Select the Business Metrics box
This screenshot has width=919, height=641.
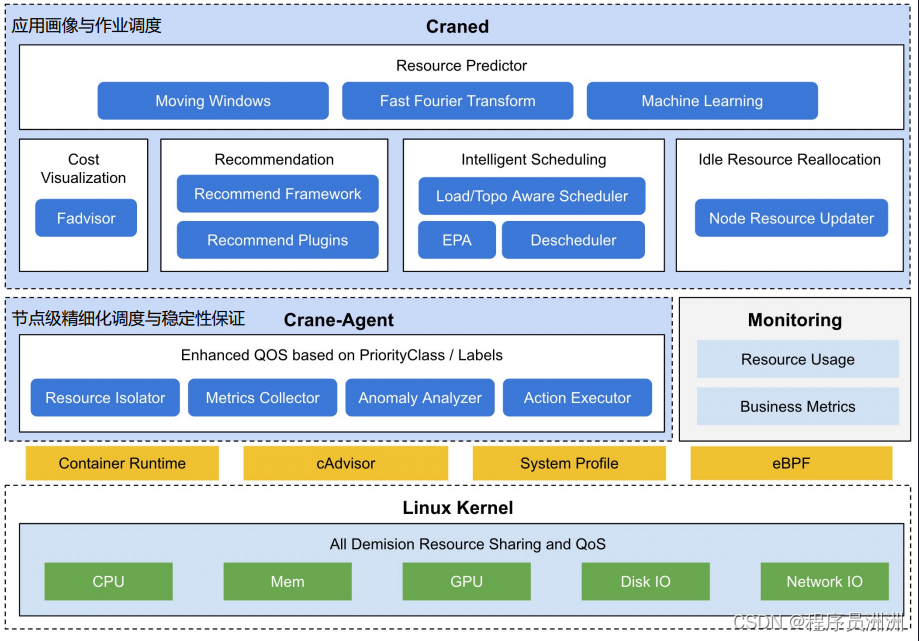(x=798, y=406)
